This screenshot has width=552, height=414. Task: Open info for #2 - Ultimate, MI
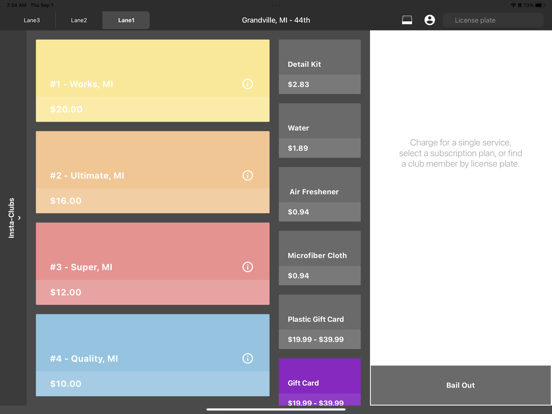(x=247, y=175)
